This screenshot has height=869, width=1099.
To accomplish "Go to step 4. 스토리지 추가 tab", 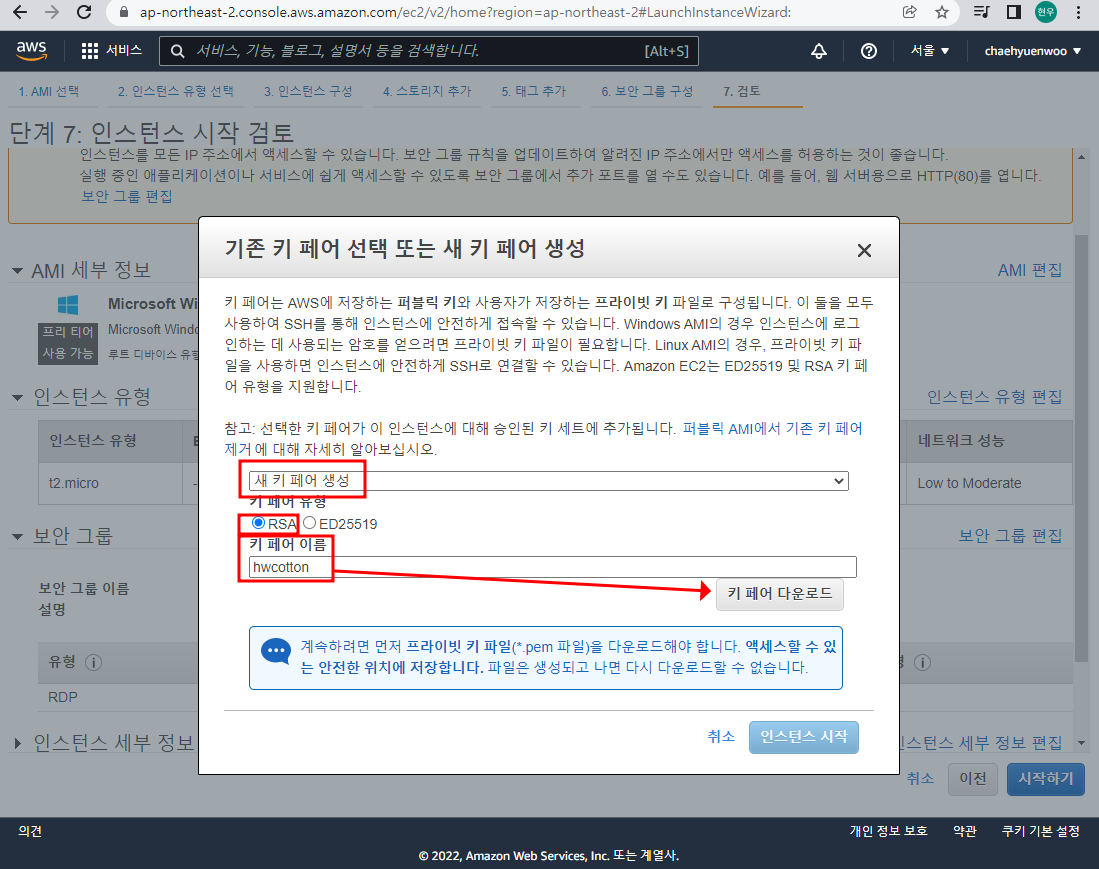I will pyautogui.click(x=427, y=92).
